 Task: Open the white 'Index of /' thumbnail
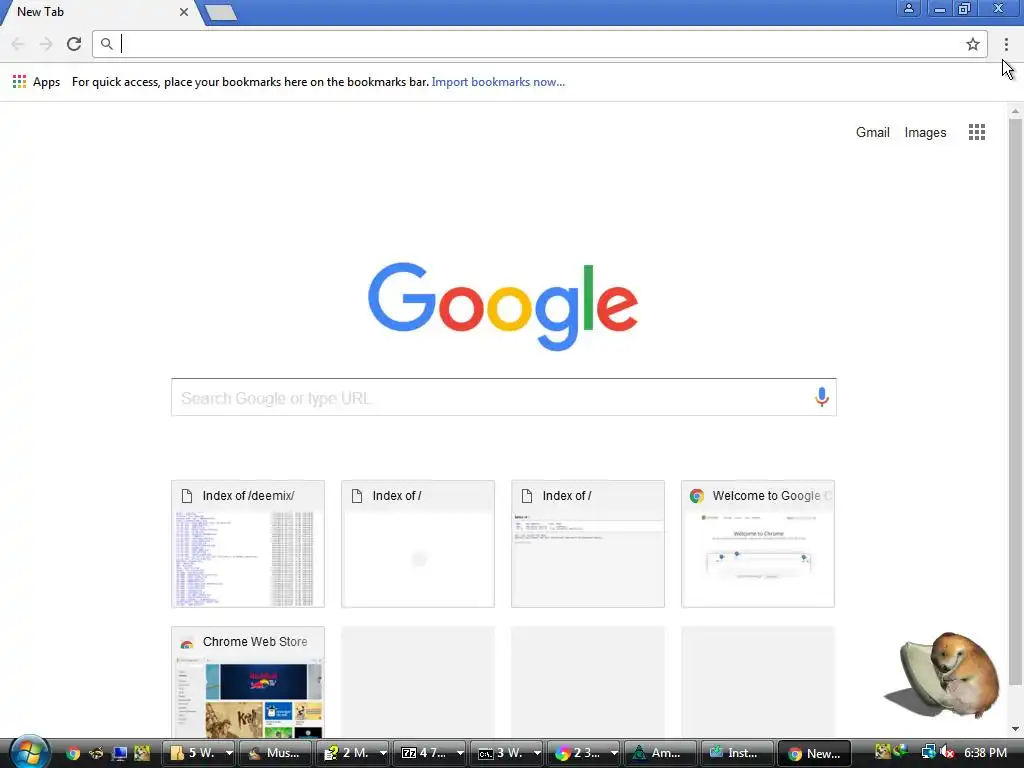[417, 544]
